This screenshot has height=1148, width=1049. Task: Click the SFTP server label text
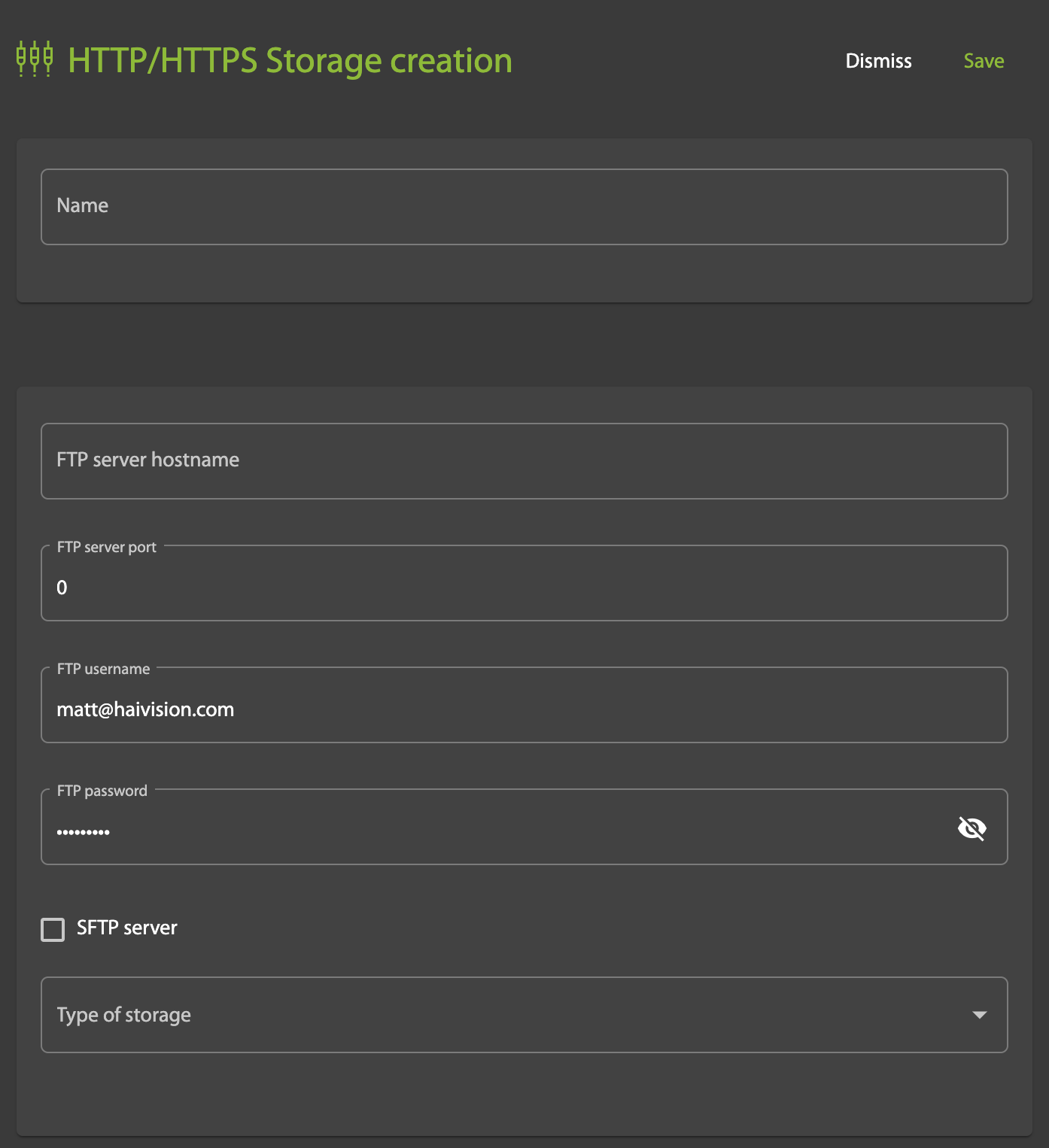point(125,928)
